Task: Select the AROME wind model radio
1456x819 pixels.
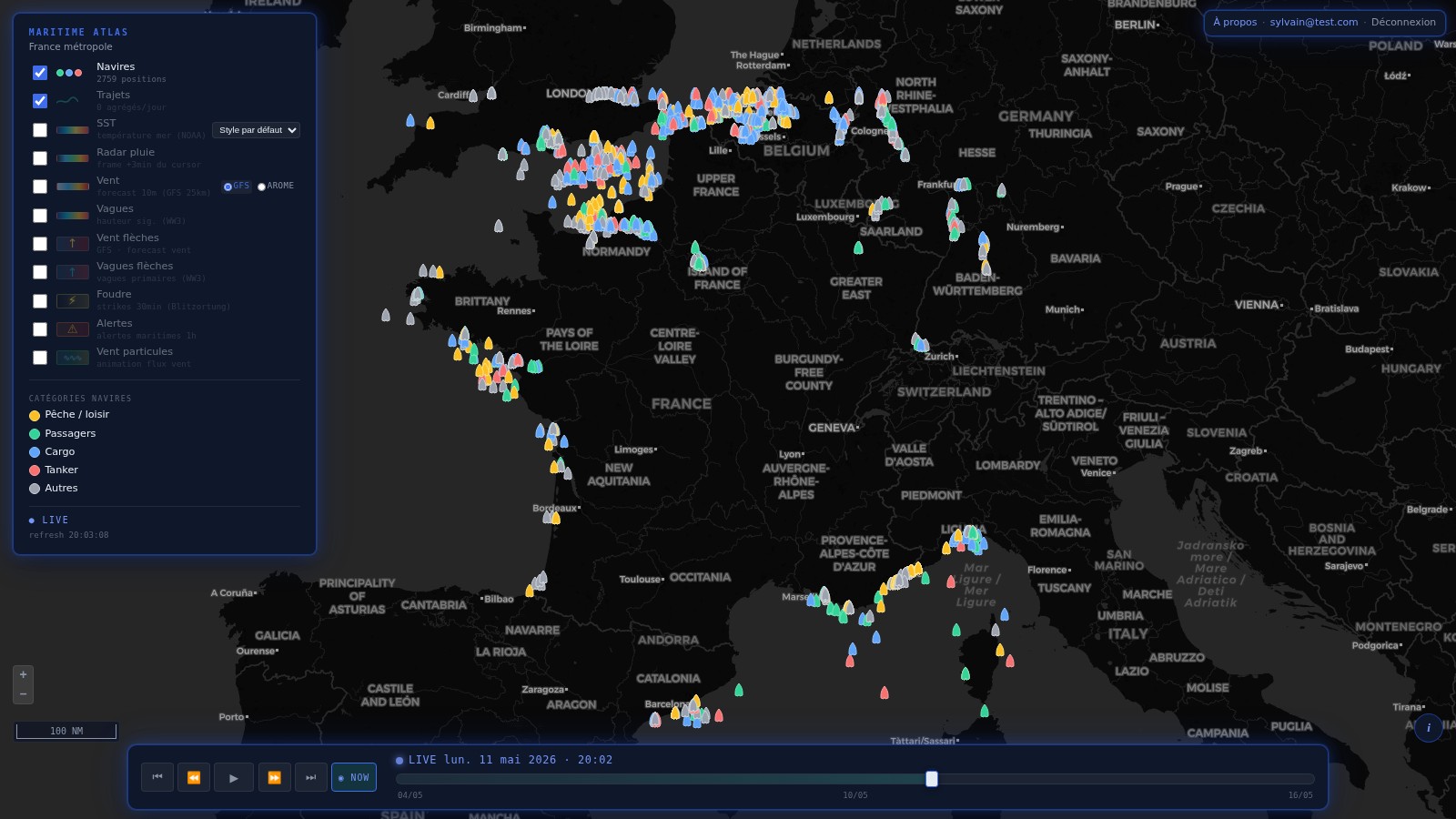Action: (x=261, y=187)
